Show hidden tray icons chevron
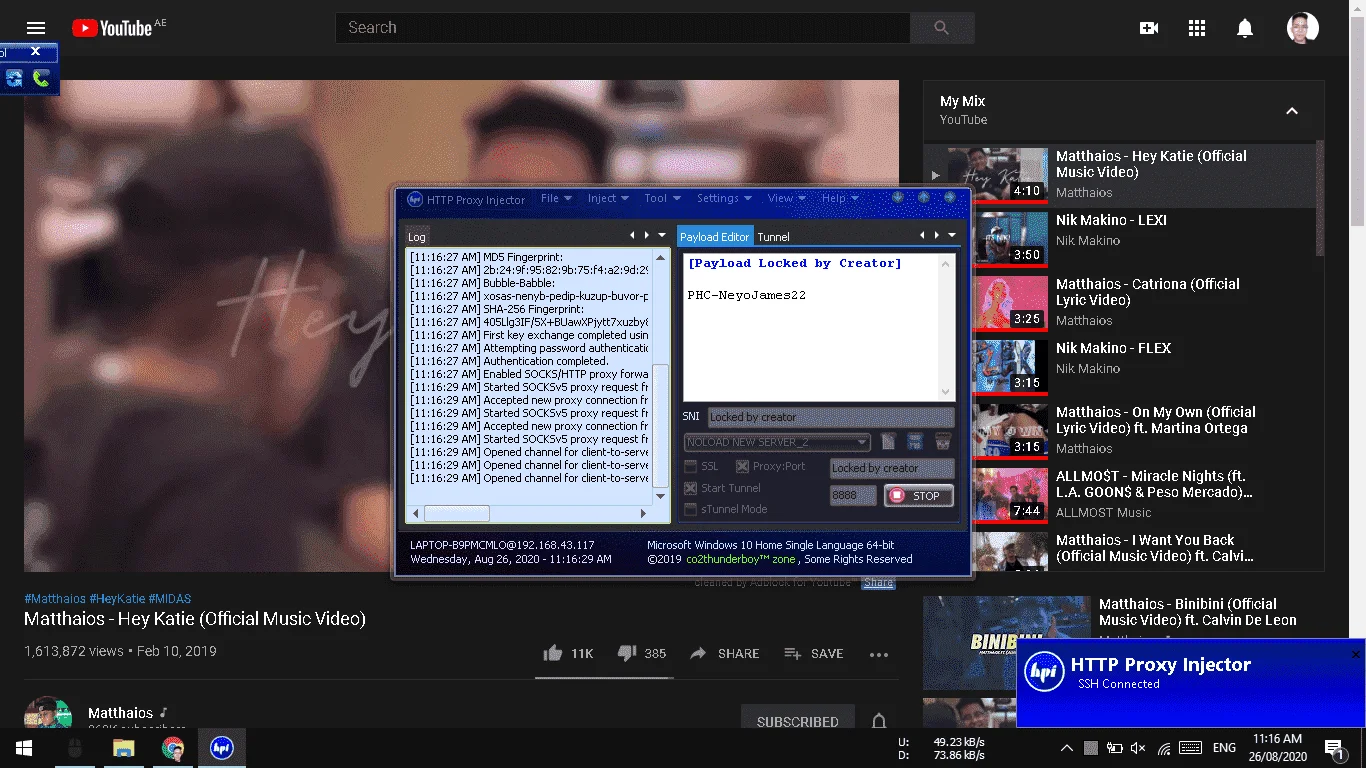 coord(1067,748)
